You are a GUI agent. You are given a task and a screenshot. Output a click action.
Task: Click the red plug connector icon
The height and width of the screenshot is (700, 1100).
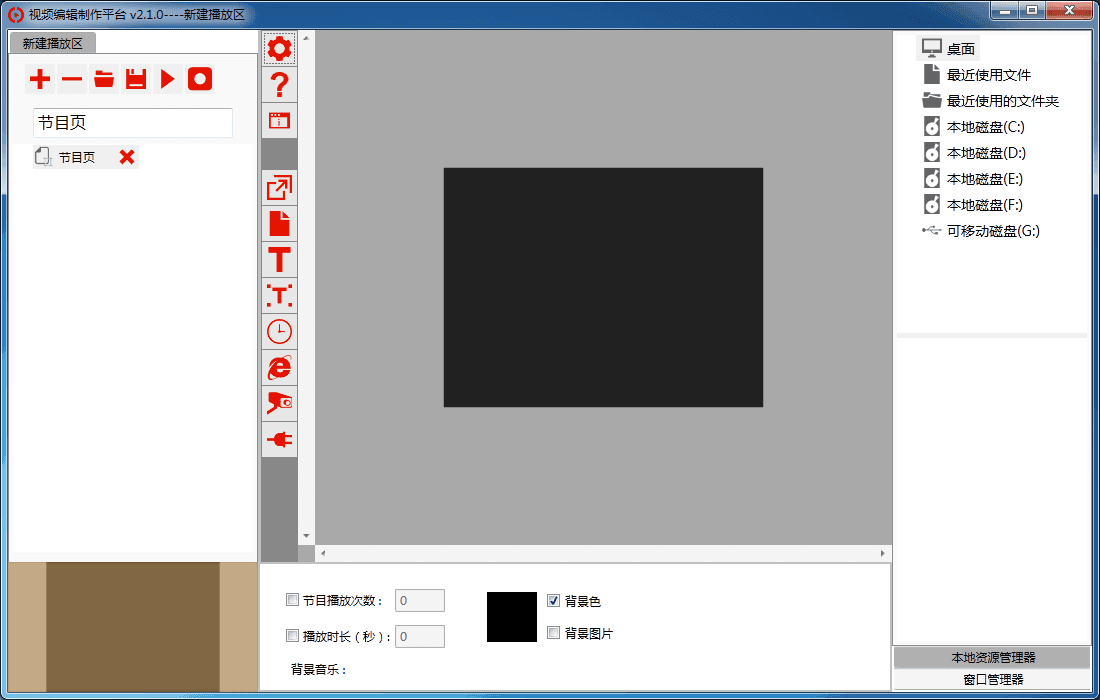[x=279, y=440]
